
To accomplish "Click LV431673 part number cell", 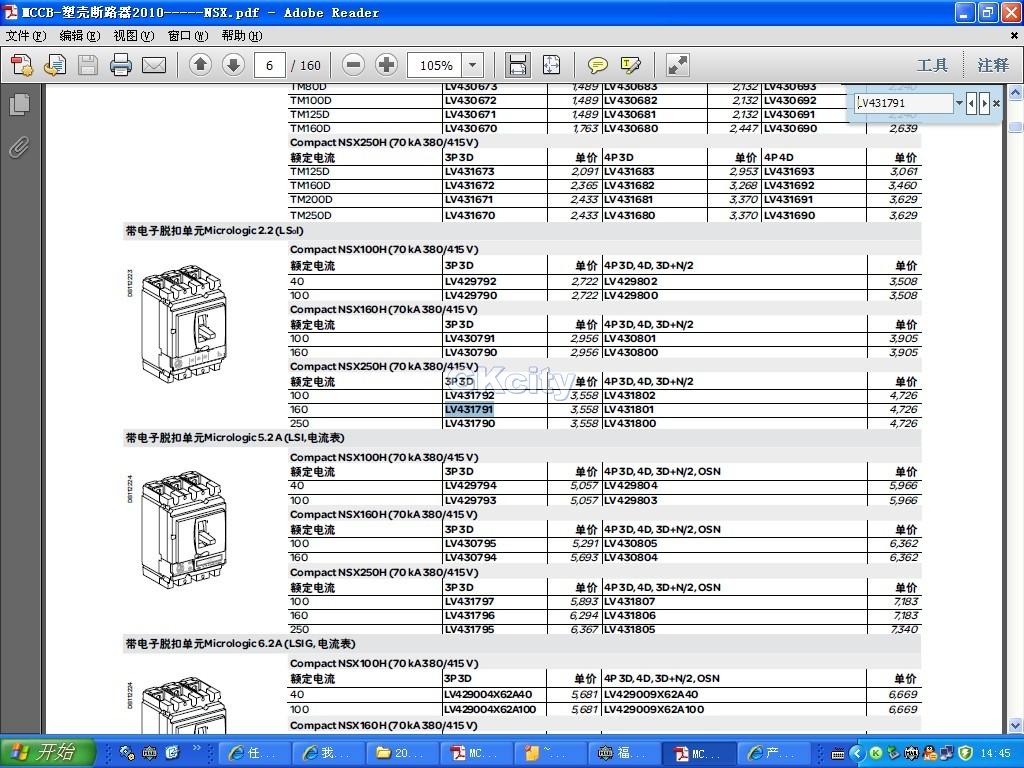I will tap(470, 171).
